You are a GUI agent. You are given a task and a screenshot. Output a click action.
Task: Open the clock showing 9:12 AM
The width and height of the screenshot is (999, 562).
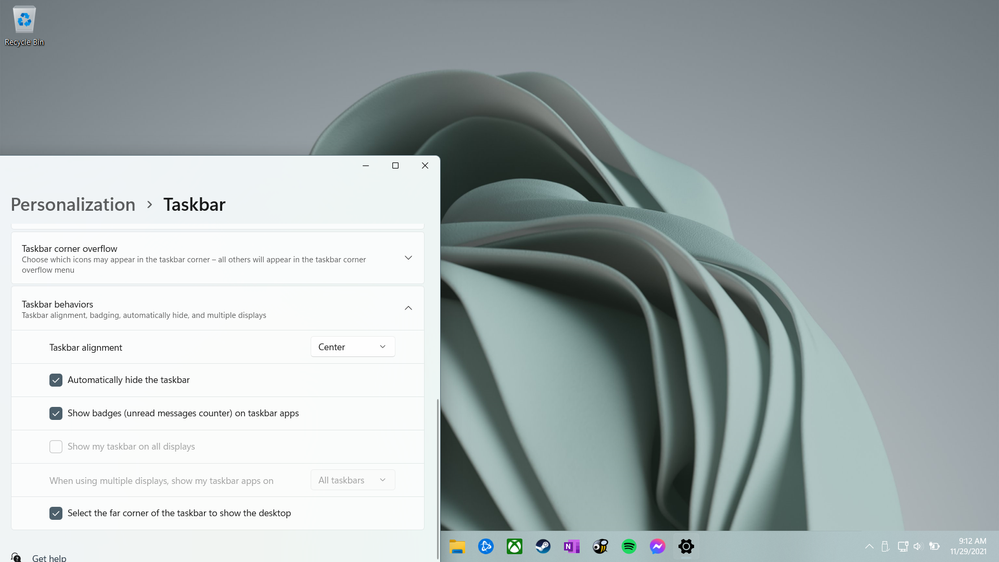pyautogui.click(x=968, y=546)
